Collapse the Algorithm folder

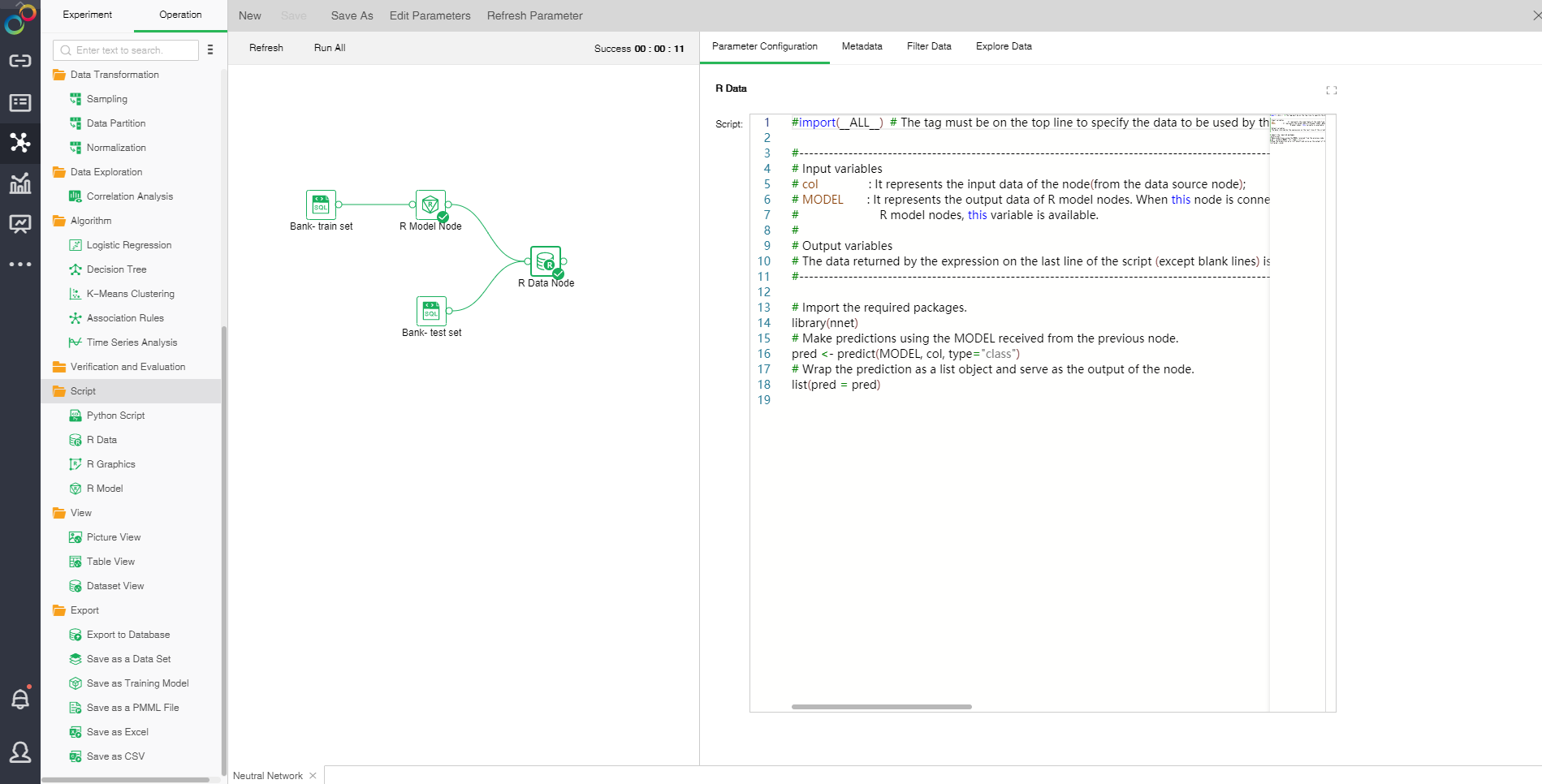tap(59, 221)
